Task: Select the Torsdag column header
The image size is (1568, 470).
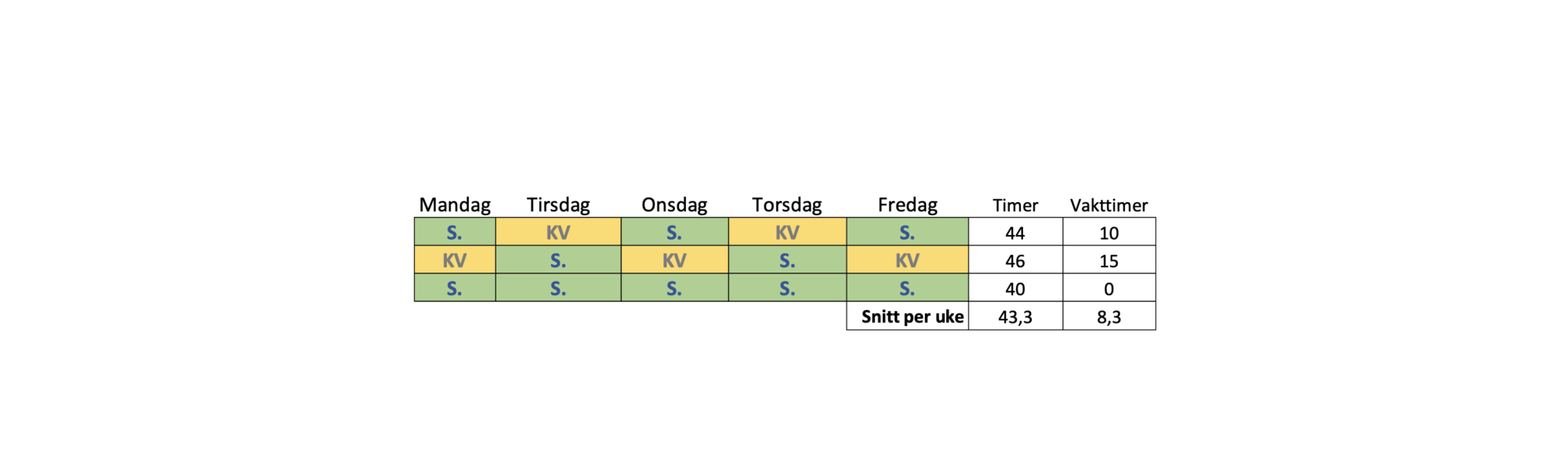Action: click(787, 205)
